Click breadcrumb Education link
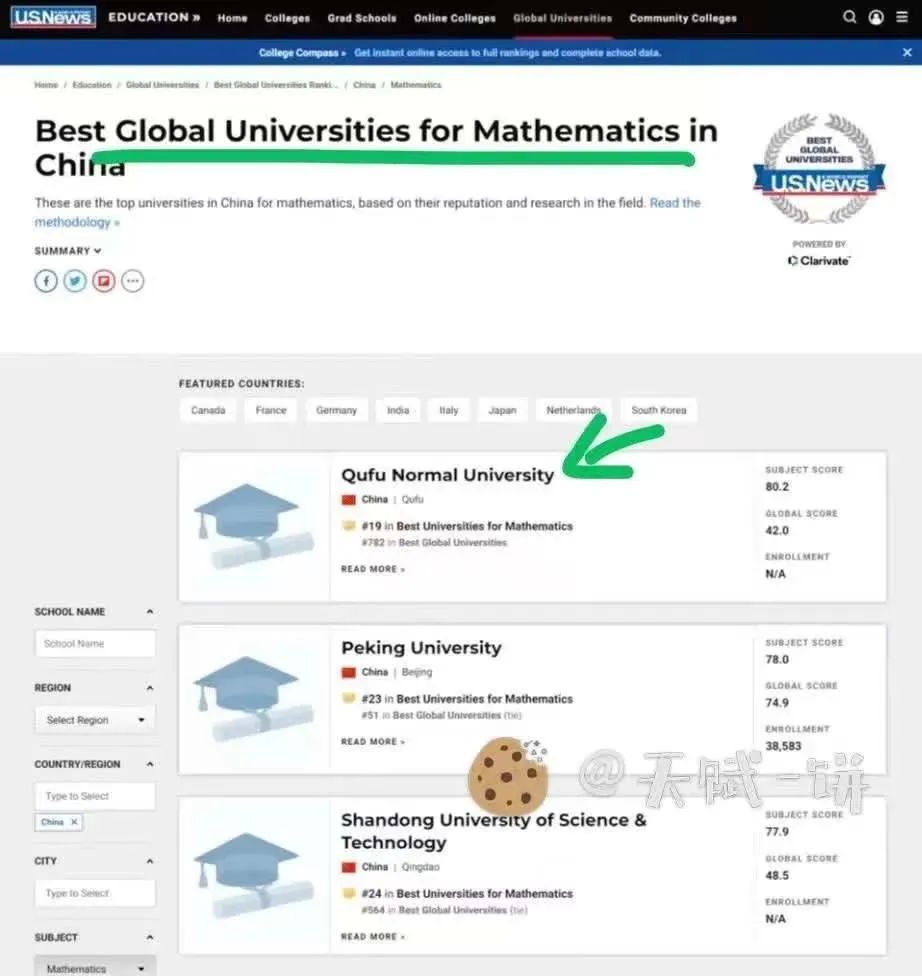The height and width of the screenshot is (976, 922). (92, 85)
